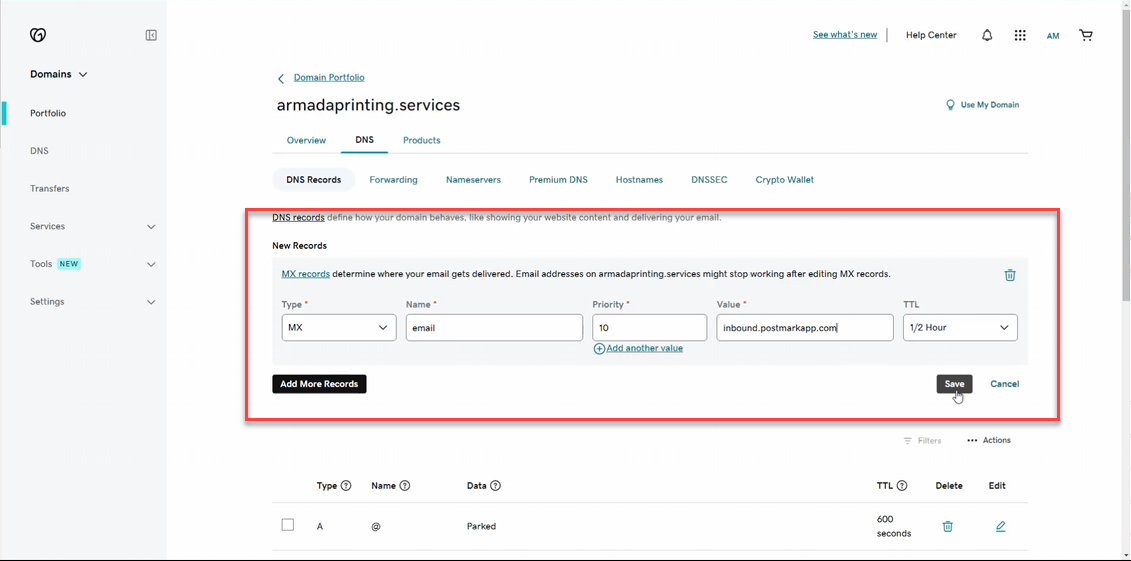Select the DNS tab

point(365,140)
